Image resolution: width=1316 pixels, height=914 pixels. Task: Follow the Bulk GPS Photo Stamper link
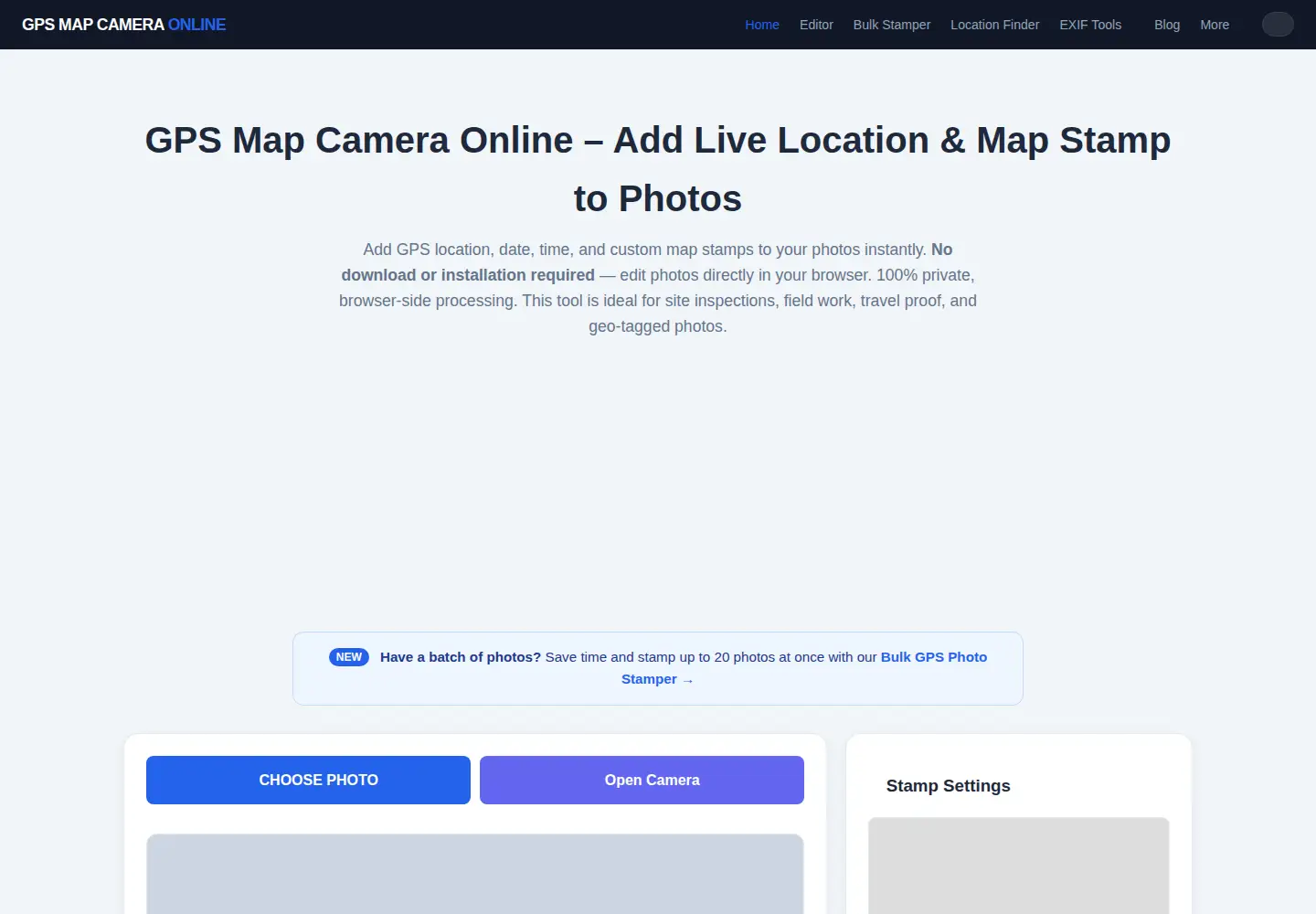933,657
